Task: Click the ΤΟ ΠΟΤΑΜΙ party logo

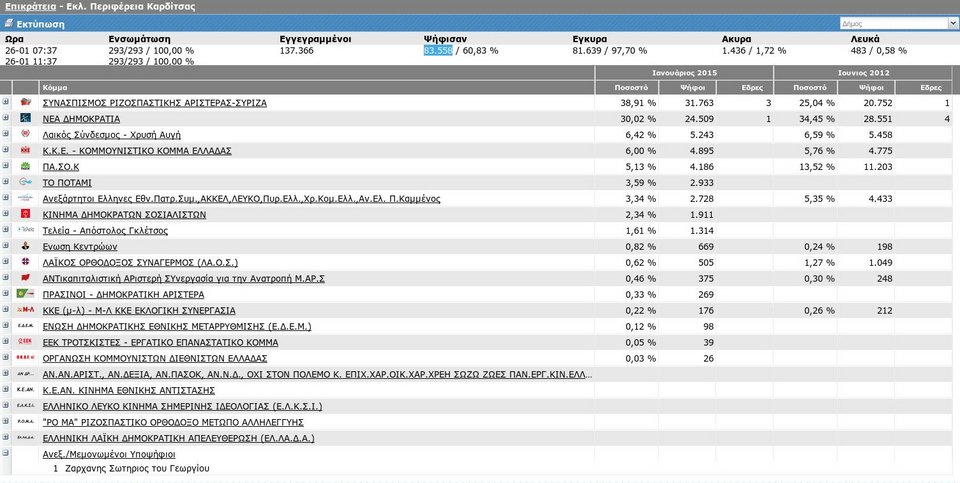Action: pyautogui.click(x=26, y=183)
